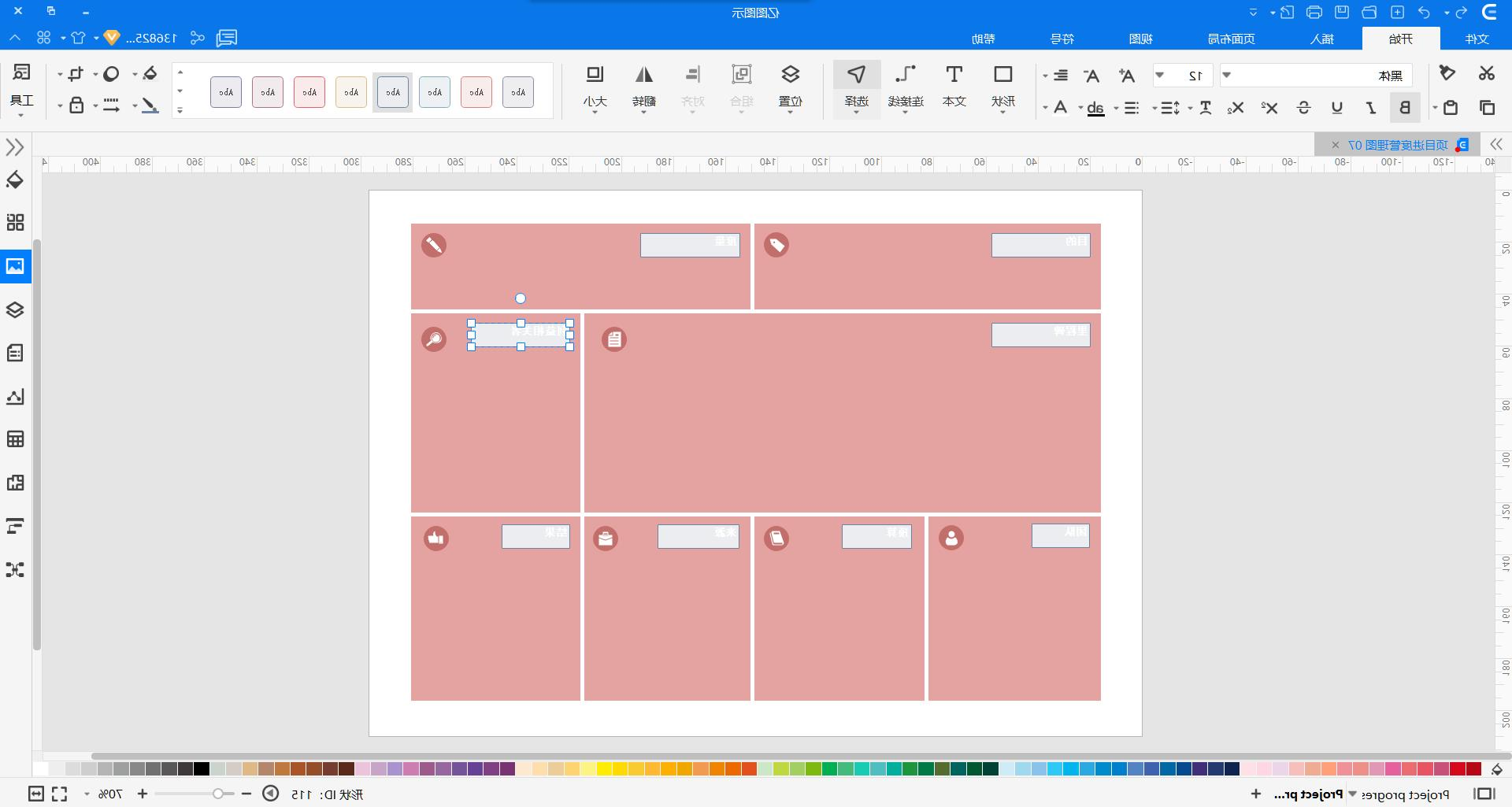Expand the bullet list dropdown
The width and height of the screenshot is (1512, 807).
[x=1116, y=108]
